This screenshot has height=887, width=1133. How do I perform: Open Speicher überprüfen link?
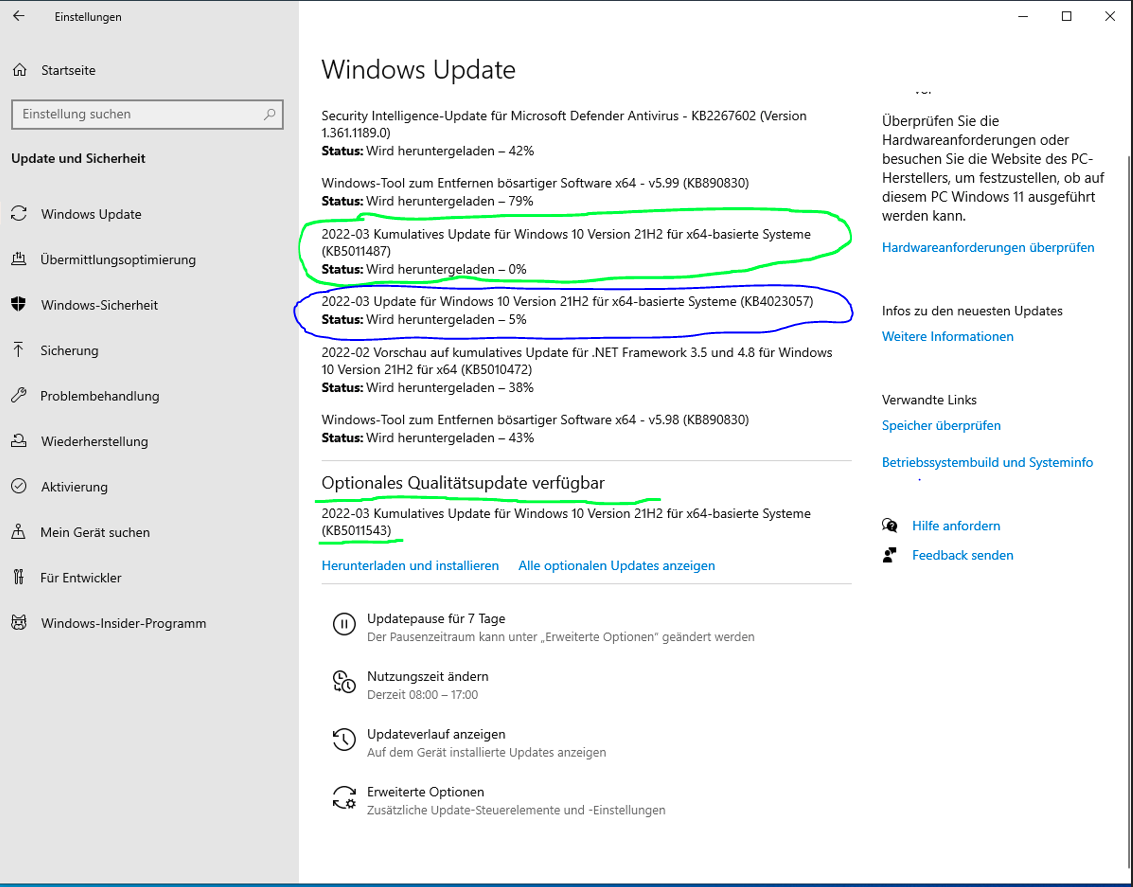pyautogui.click(x=941, y=425)
